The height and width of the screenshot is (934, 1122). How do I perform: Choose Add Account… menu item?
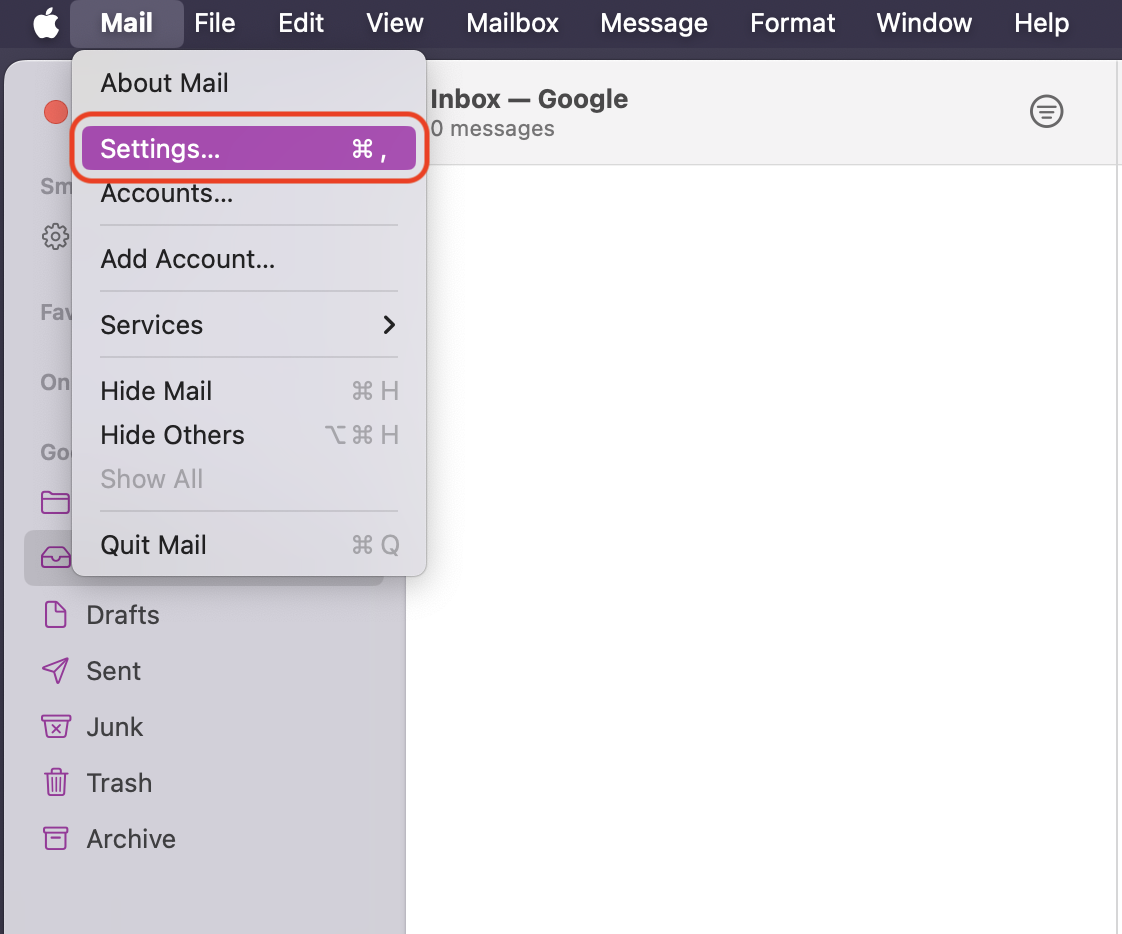tap(249, 259)
